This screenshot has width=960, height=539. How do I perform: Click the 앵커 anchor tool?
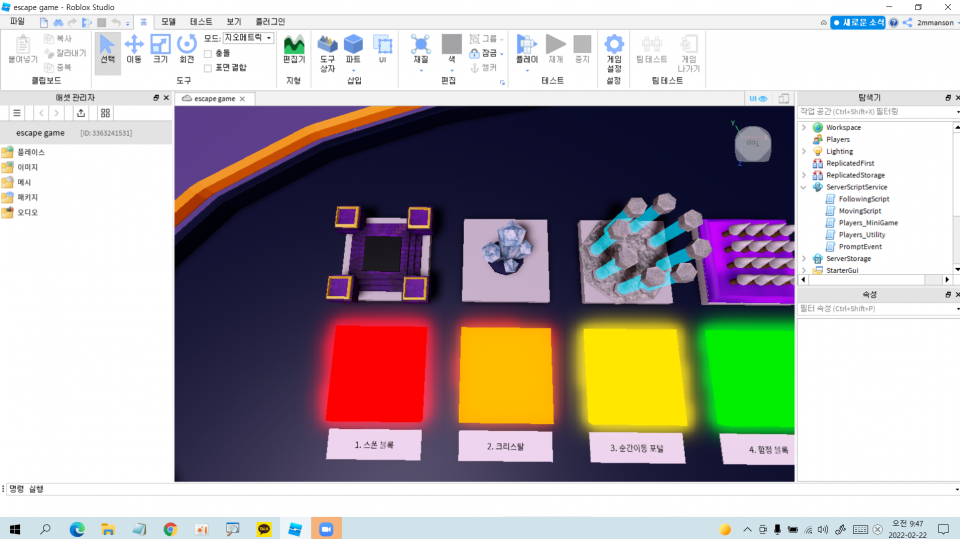pos(483,67)
